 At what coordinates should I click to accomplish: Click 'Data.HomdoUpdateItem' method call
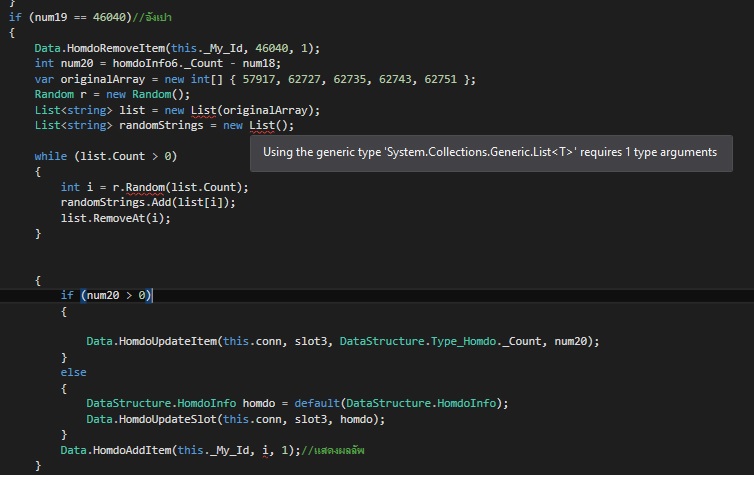tap(151, 342)
